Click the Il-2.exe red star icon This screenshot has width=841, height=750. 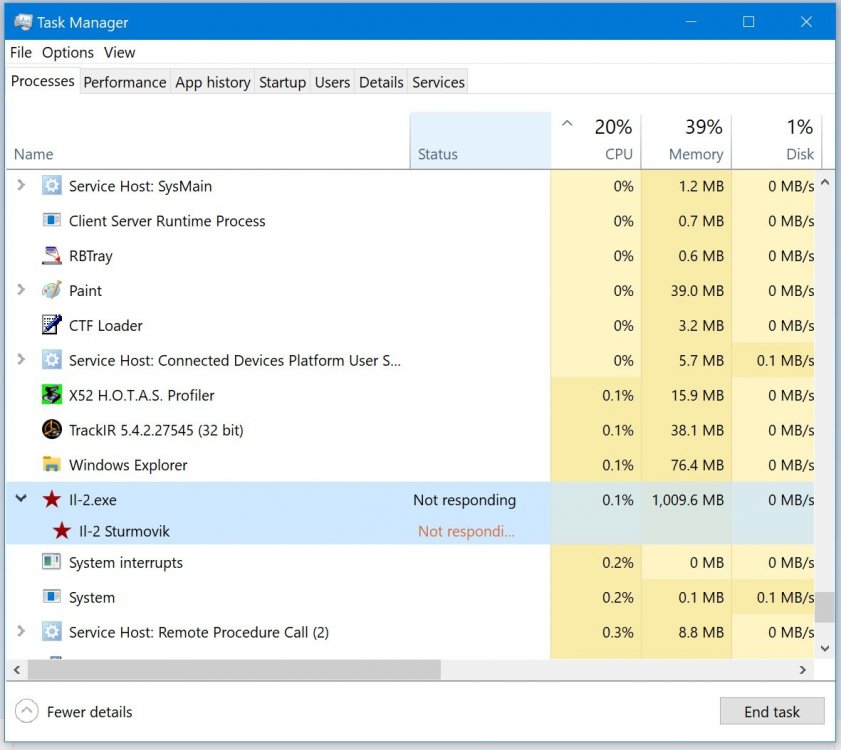coord(52,500)
